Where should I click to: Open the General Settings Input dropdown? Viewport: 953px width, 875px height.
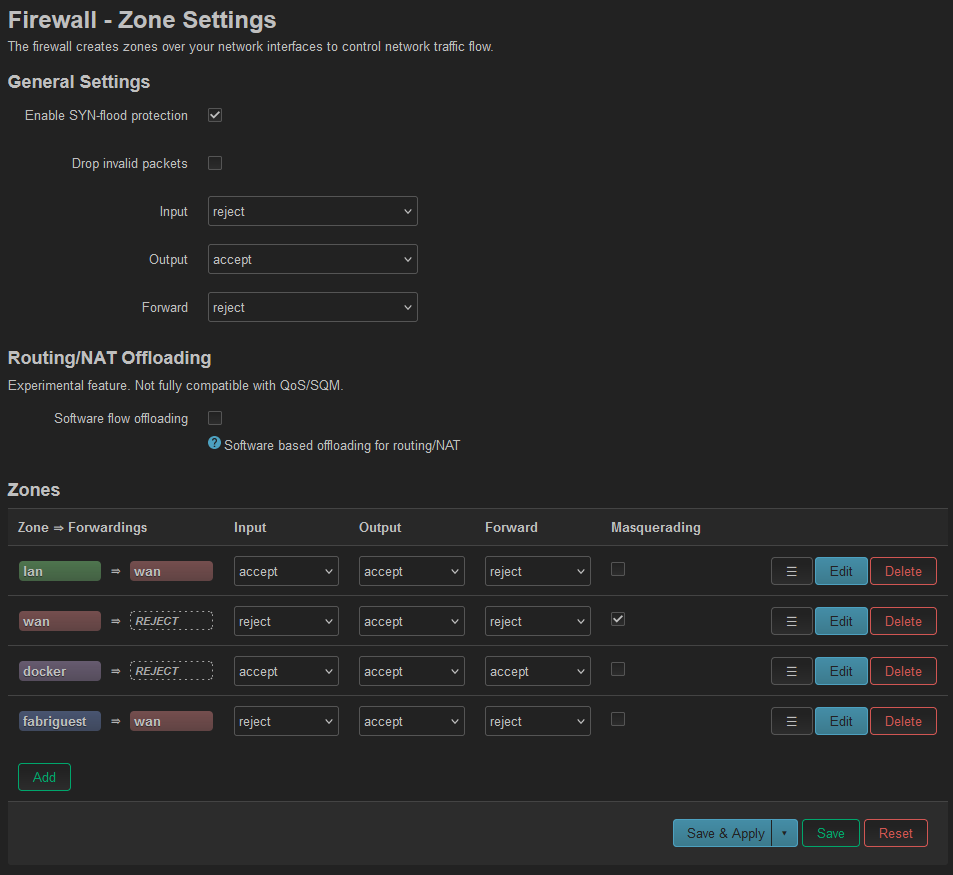click(x=313, y=211)
